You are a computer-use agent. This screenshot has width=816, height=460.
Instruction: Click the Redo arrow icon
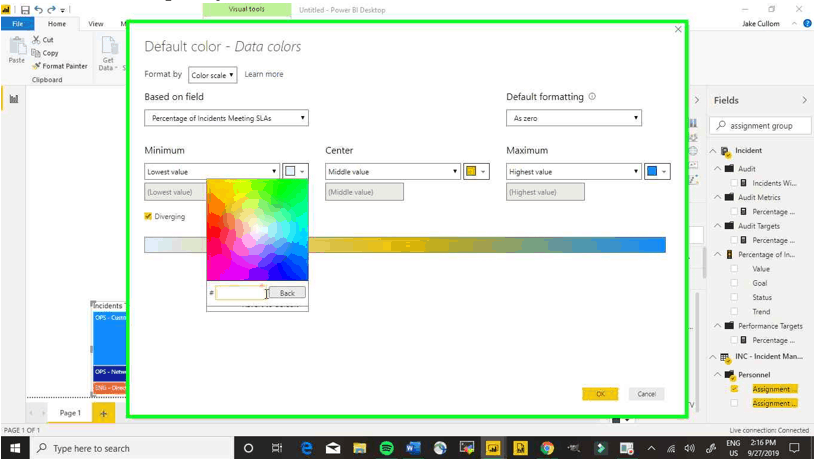click(51, 9)
